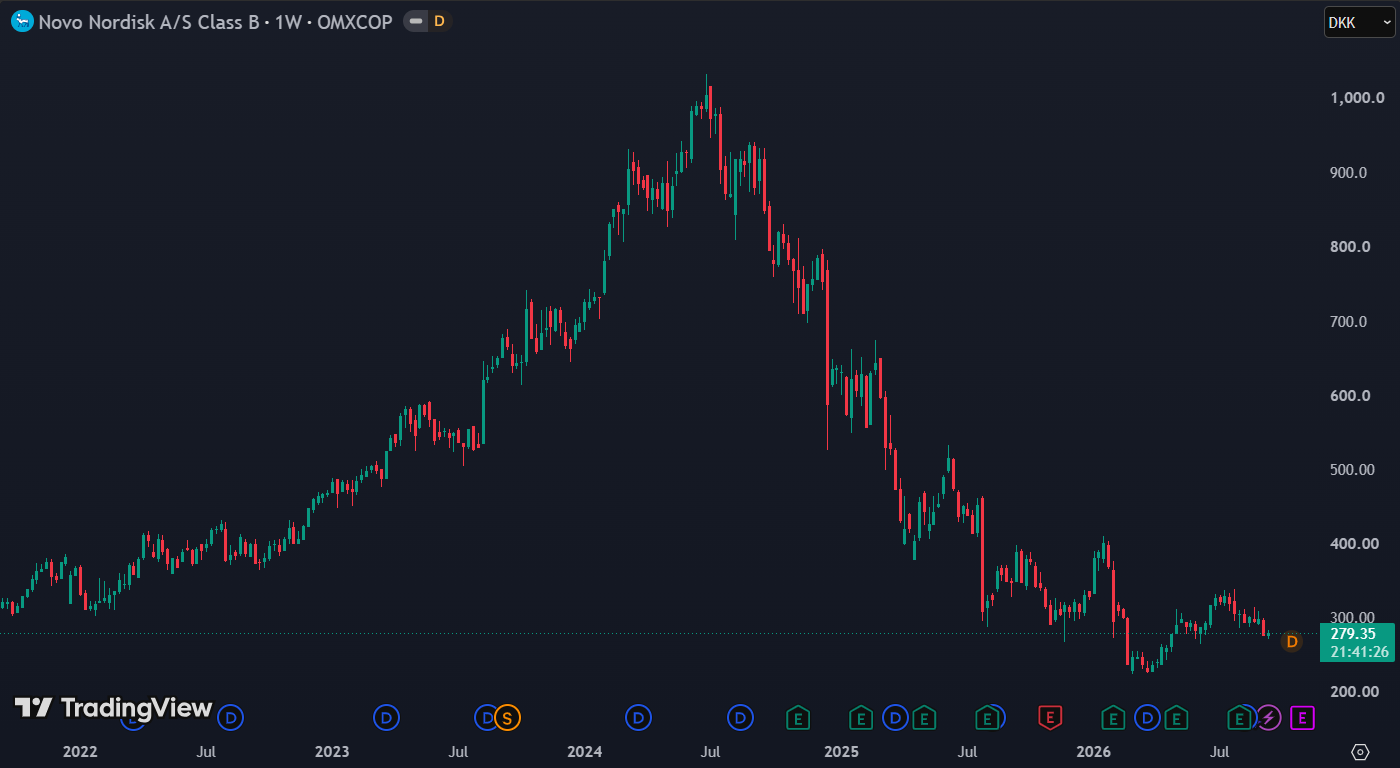Image resolution: width=1400 pixels, height=768 pixels.
Task: Click the 2024 label on time axis
Action: (x=584, y=751)
